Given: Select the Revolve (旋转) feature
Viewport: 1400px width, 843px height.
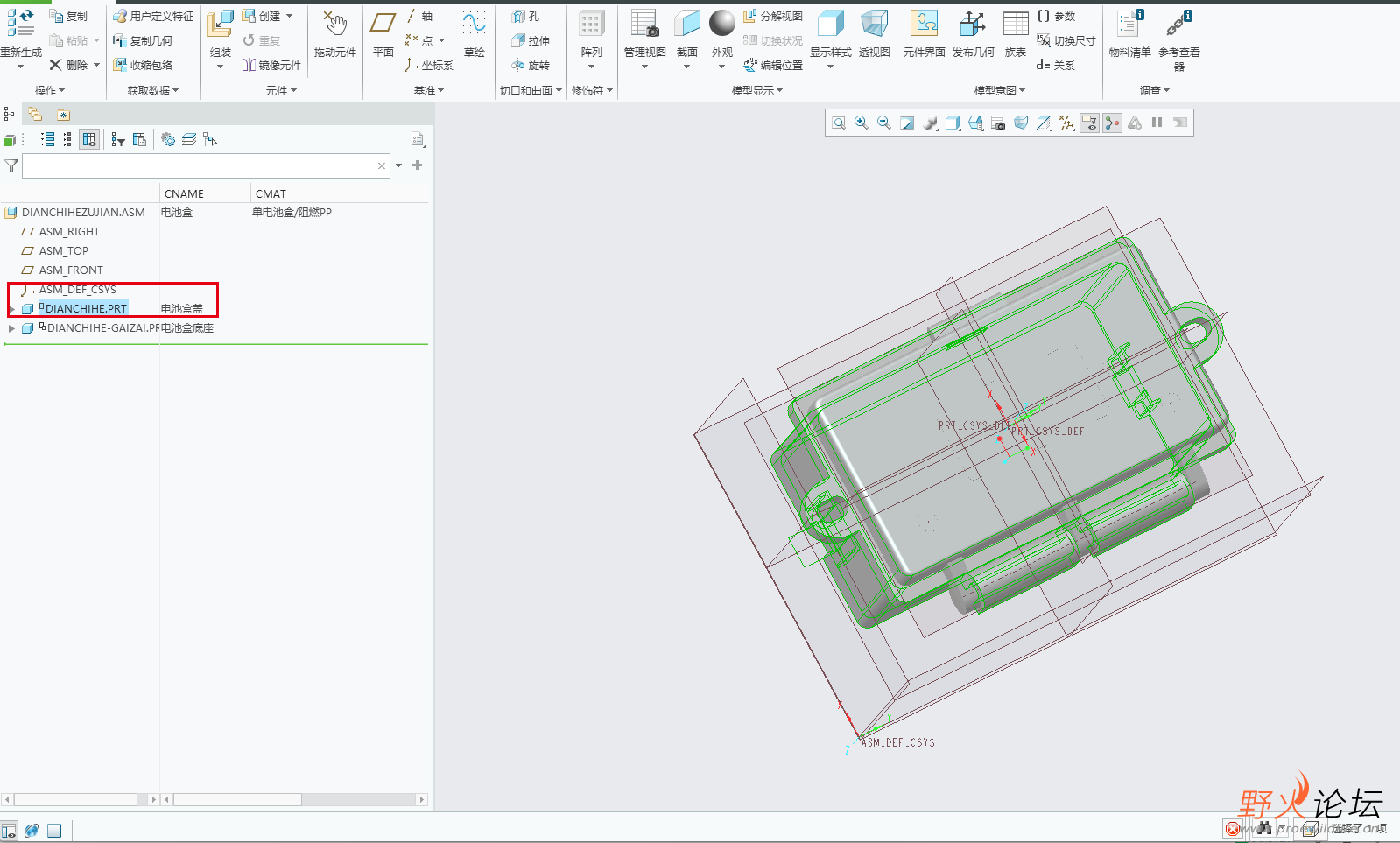Looking at the screenshot, I should (531, 65).
